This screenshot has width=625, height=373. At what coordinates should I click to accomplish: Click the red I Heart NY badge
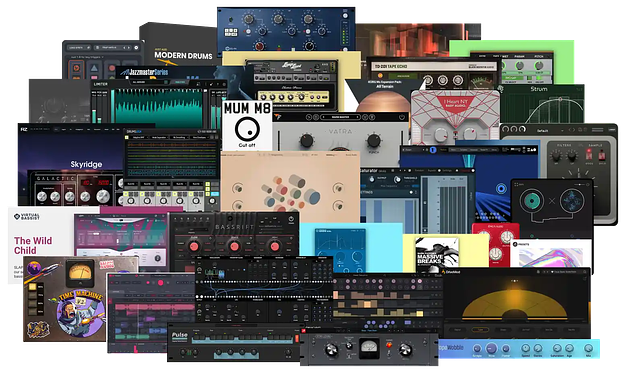(x=456, y=104)
